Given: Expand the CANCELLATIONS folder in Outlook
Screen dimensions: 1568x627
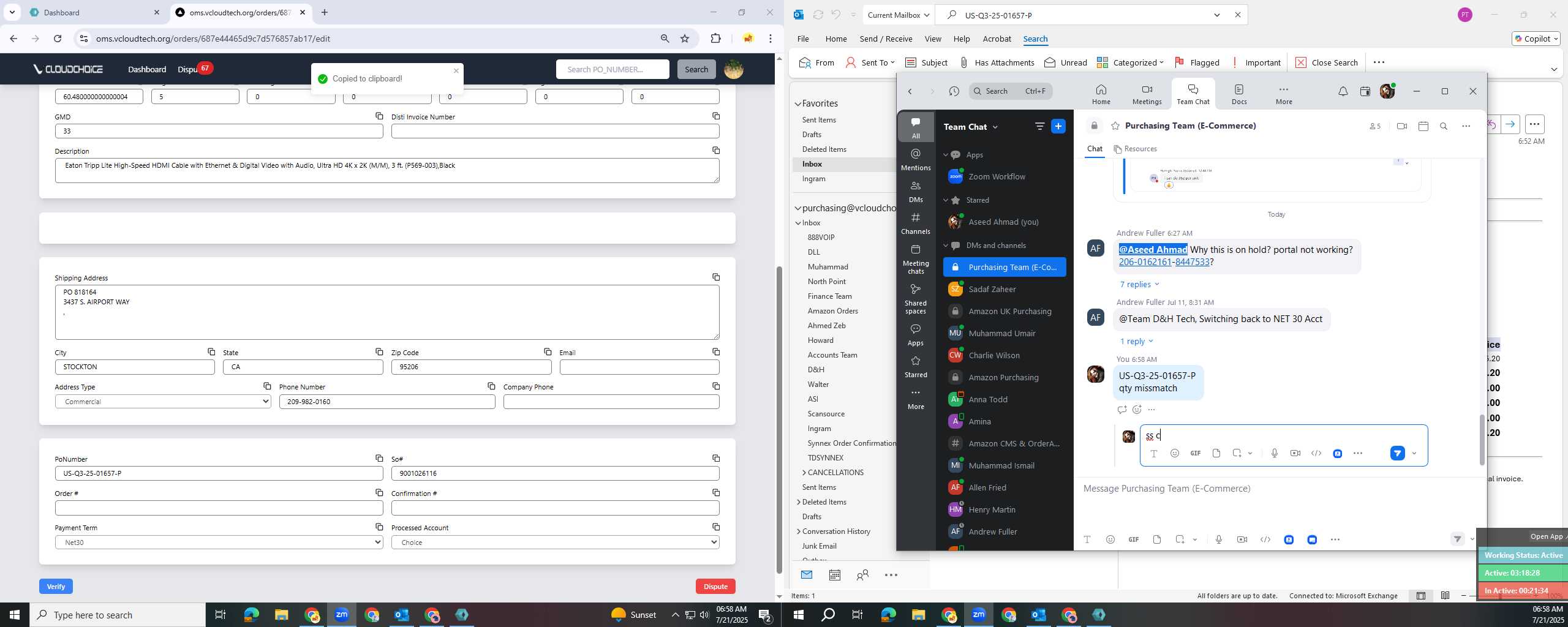Looking at the screenshot, I should [x=804, y=472].
